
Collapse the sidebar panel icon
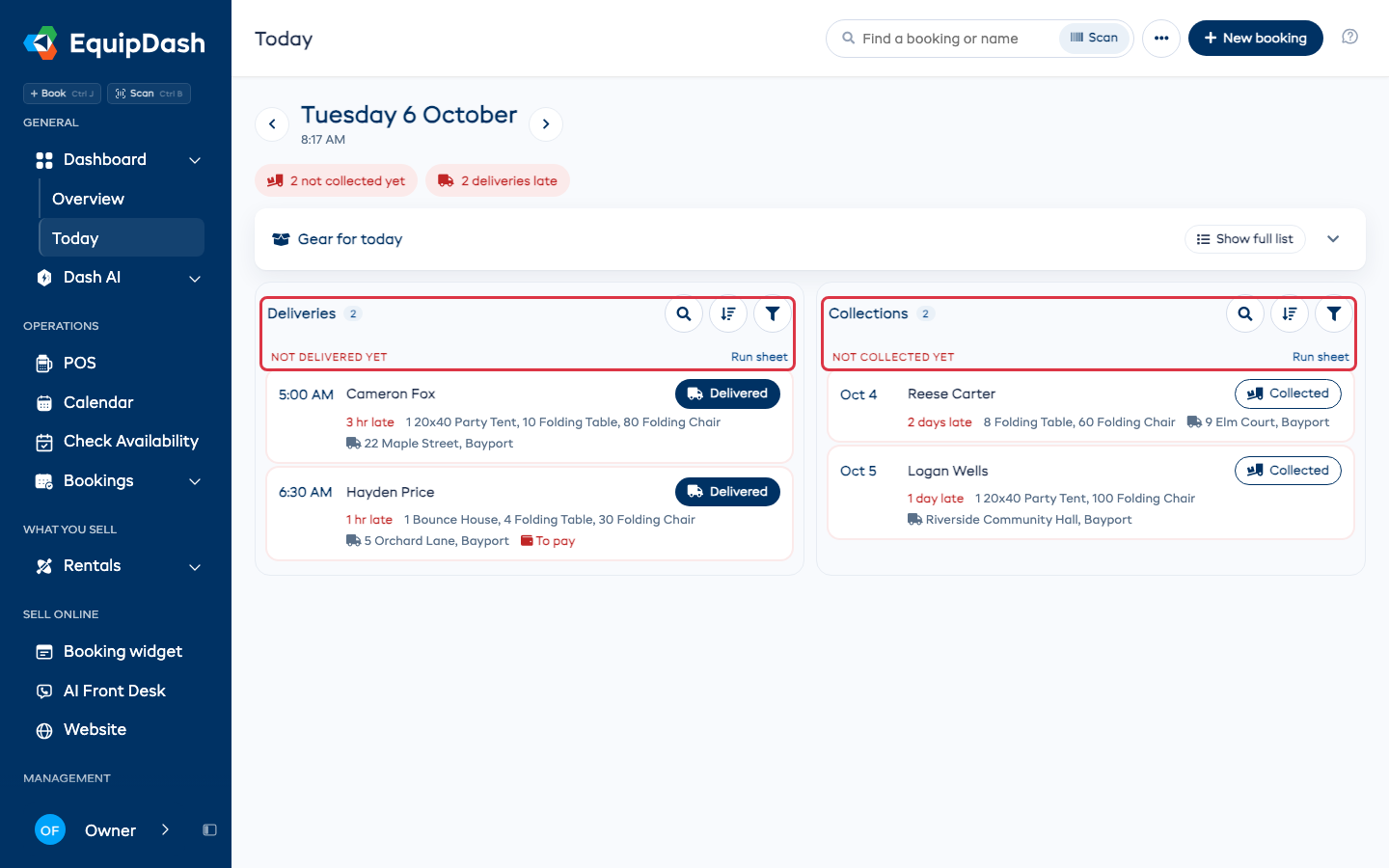(x=209, y=829)
